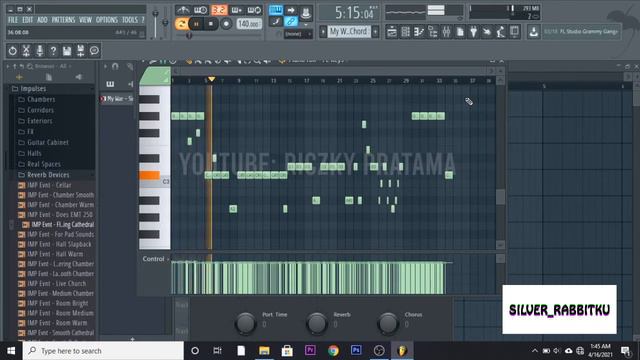Open the Piano roll view icon

[x=419, y=32]
